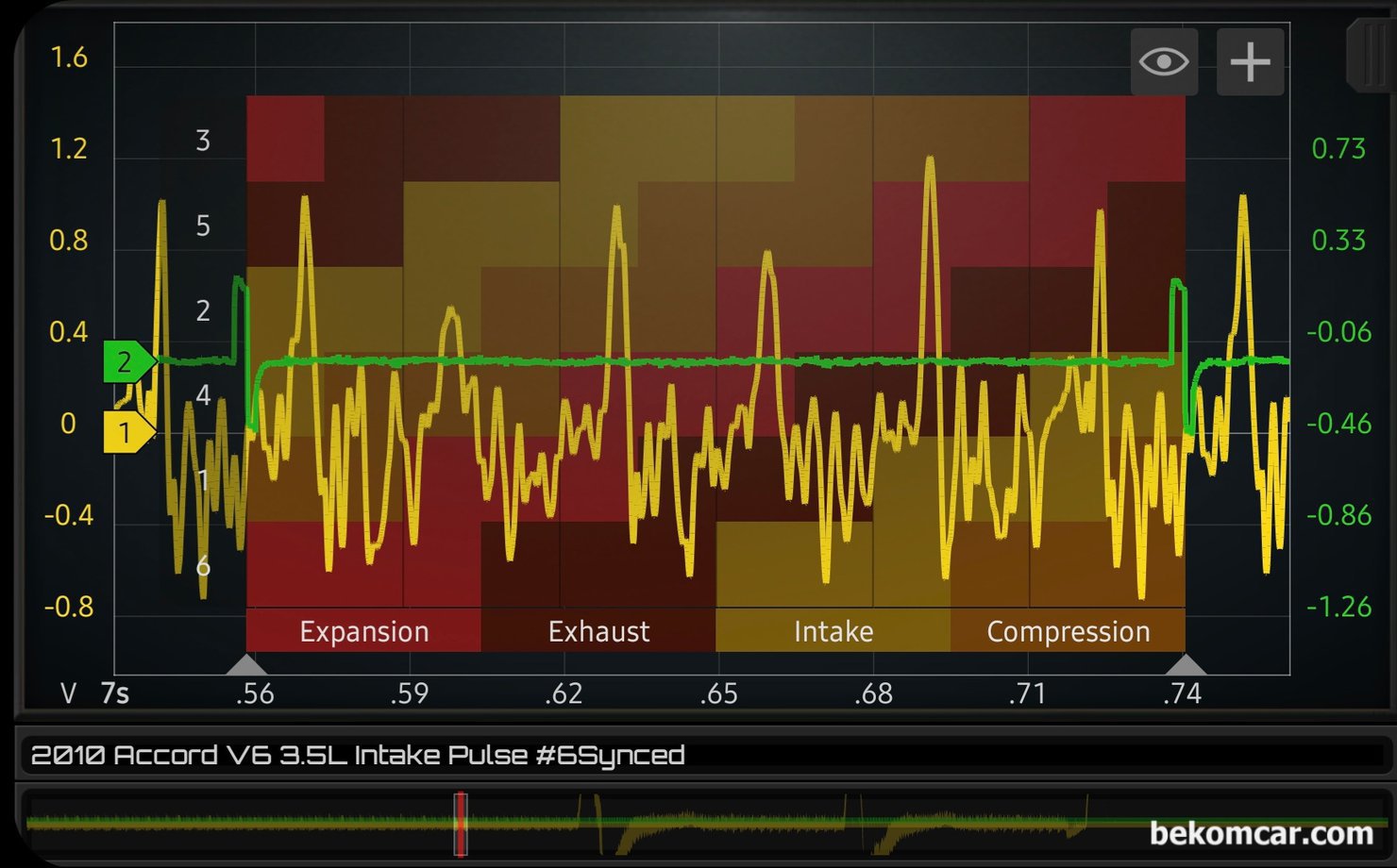The width and height of the screenshot is (1397, 868).
Task: Select the cylinder 6 row label
Action: pos(203,566)
